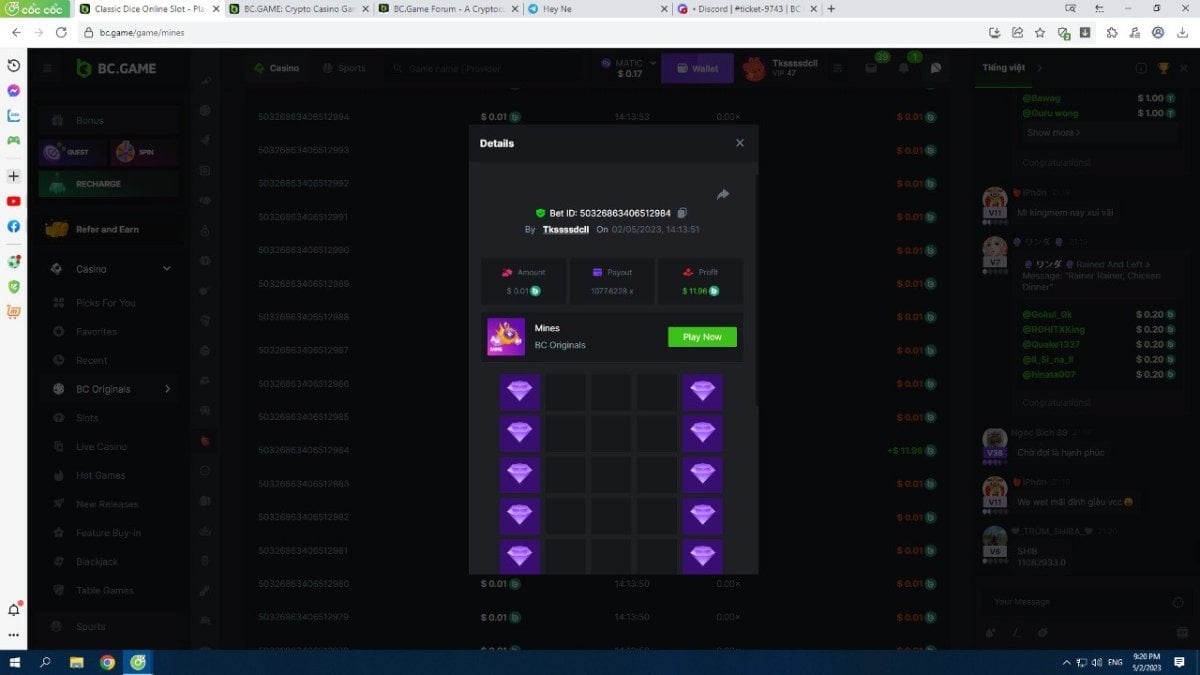Collapse the Casino sidebar section
Screen dimensions: 1200x675
point(167,269)
